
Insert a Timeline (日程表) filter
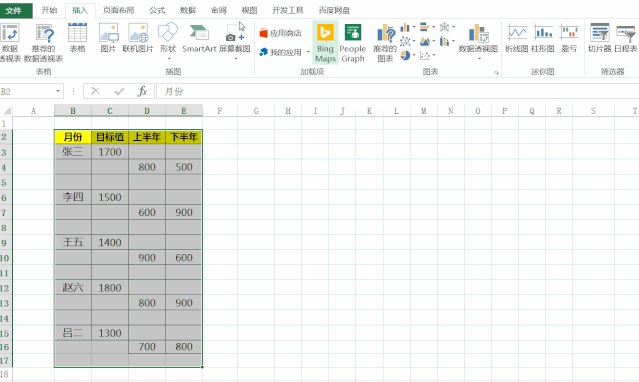pyautogui.click(x=626, y=38)
